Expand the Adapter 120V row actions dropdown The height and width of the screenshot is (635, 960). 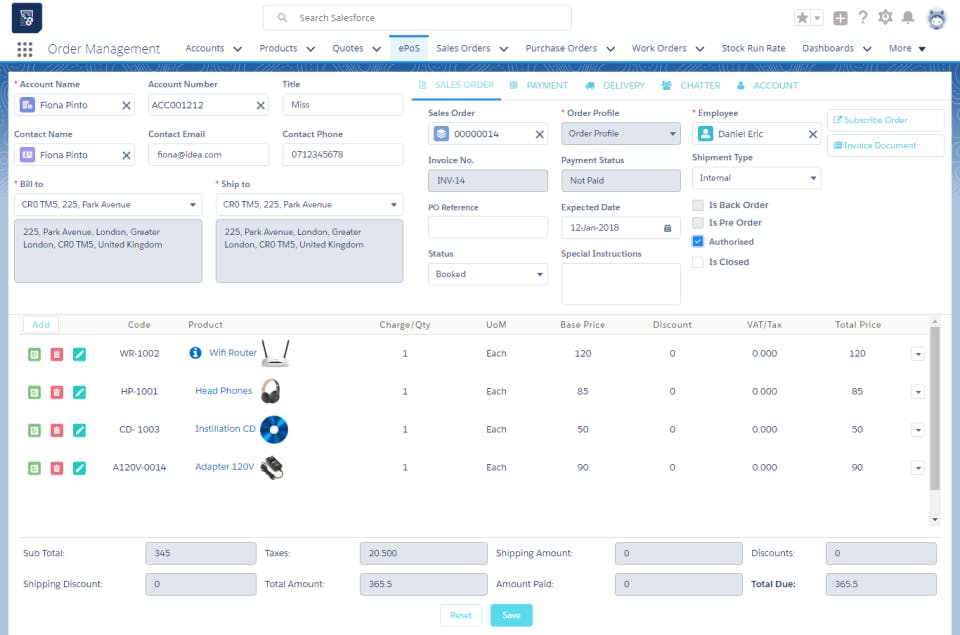917,468
